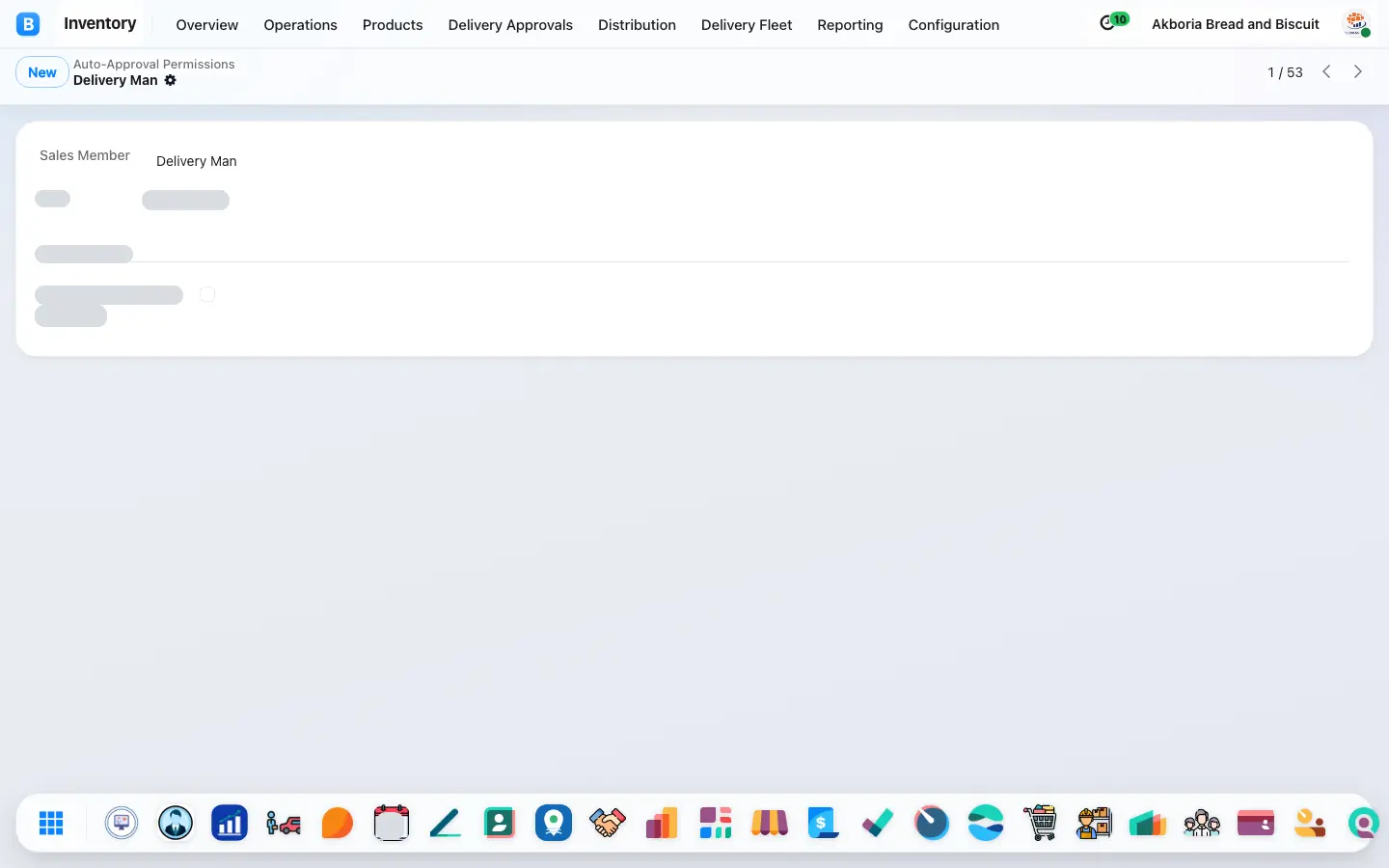
Task: Open the user avatar menu
Action: tap(1356, 24)
